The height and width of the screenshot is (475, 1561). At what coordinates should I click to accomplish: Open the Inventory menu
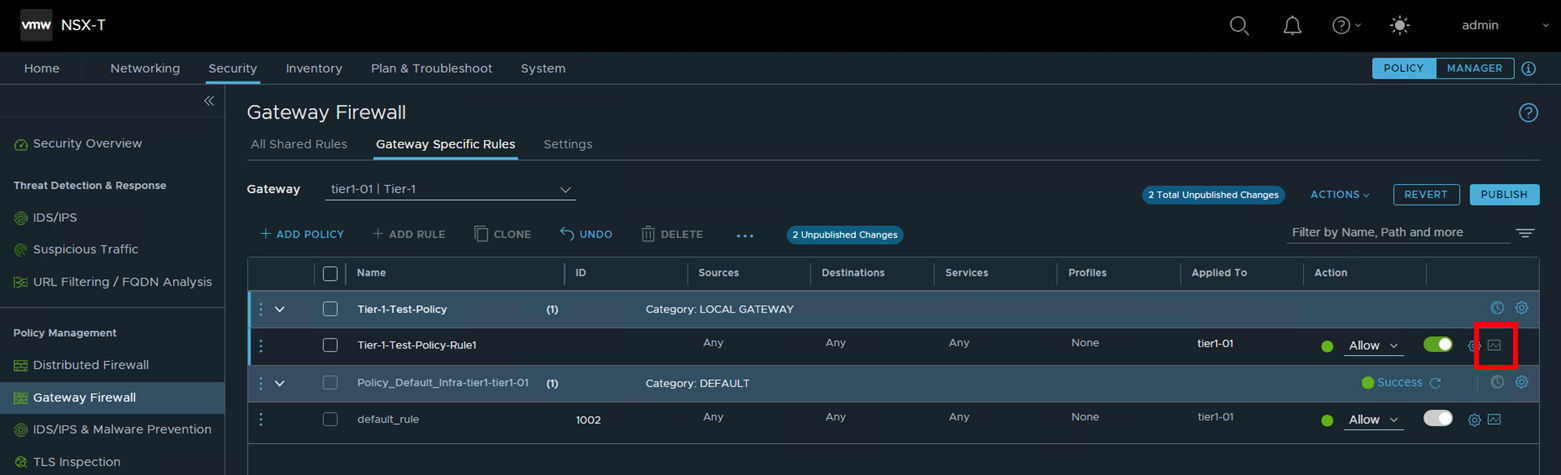coord(314,68)
